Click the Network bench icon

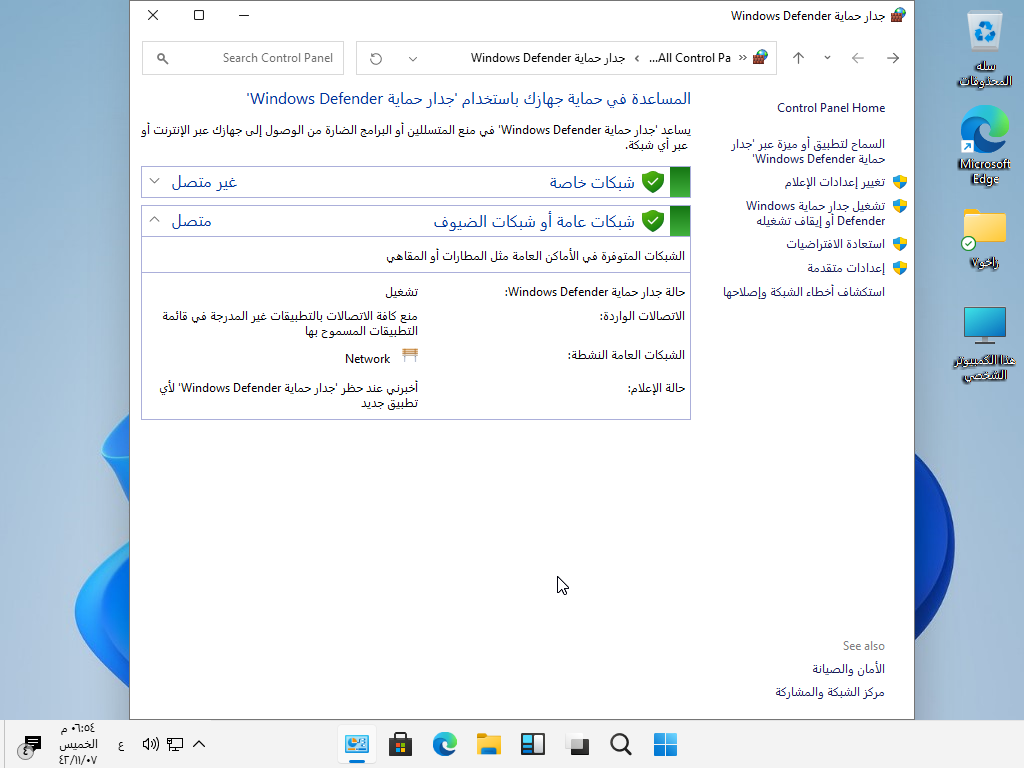pyautogui.click(x=409, y=355)
